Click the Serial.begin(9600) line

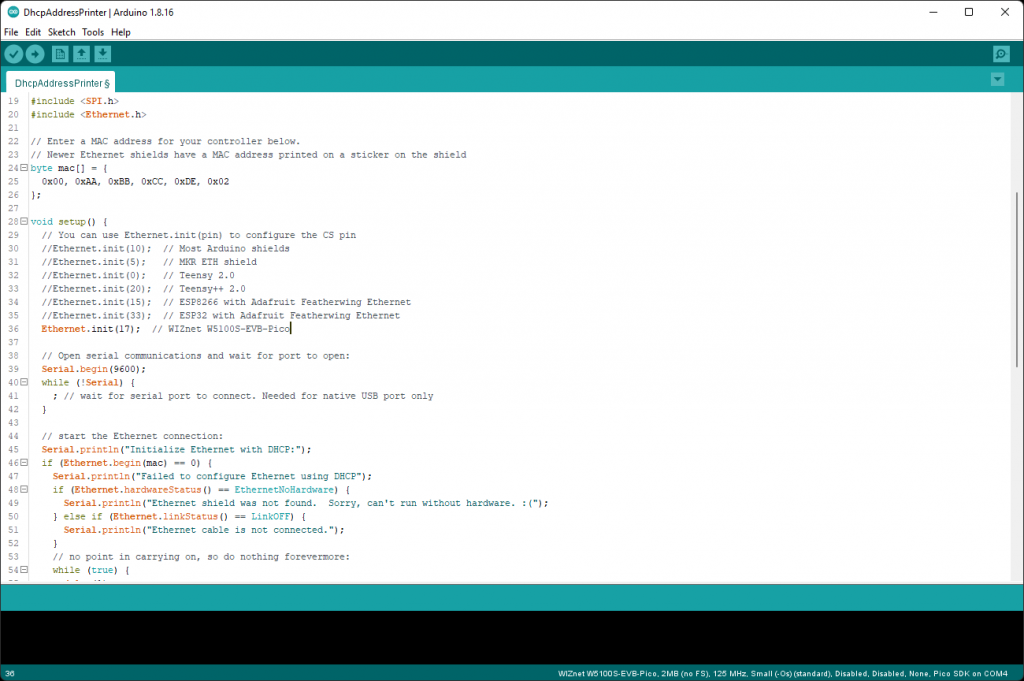point(93,369)
